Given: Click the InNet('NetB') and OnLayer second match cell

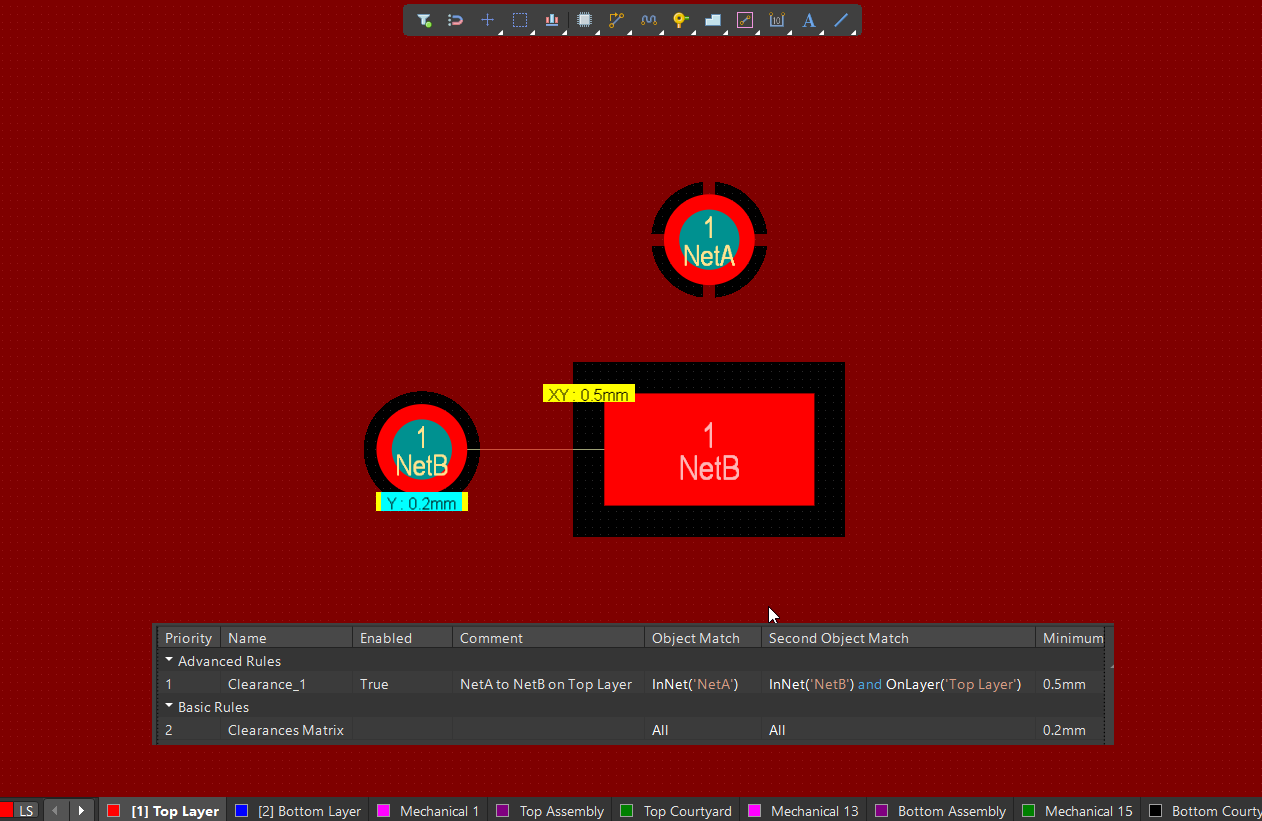Looking at the screenshot, I should tap(897, 684).
